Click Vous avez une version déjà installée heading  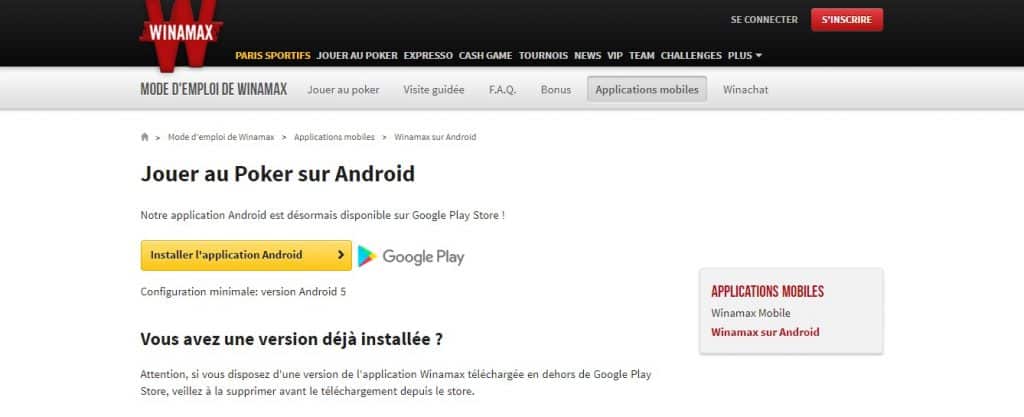coord(292,339)
